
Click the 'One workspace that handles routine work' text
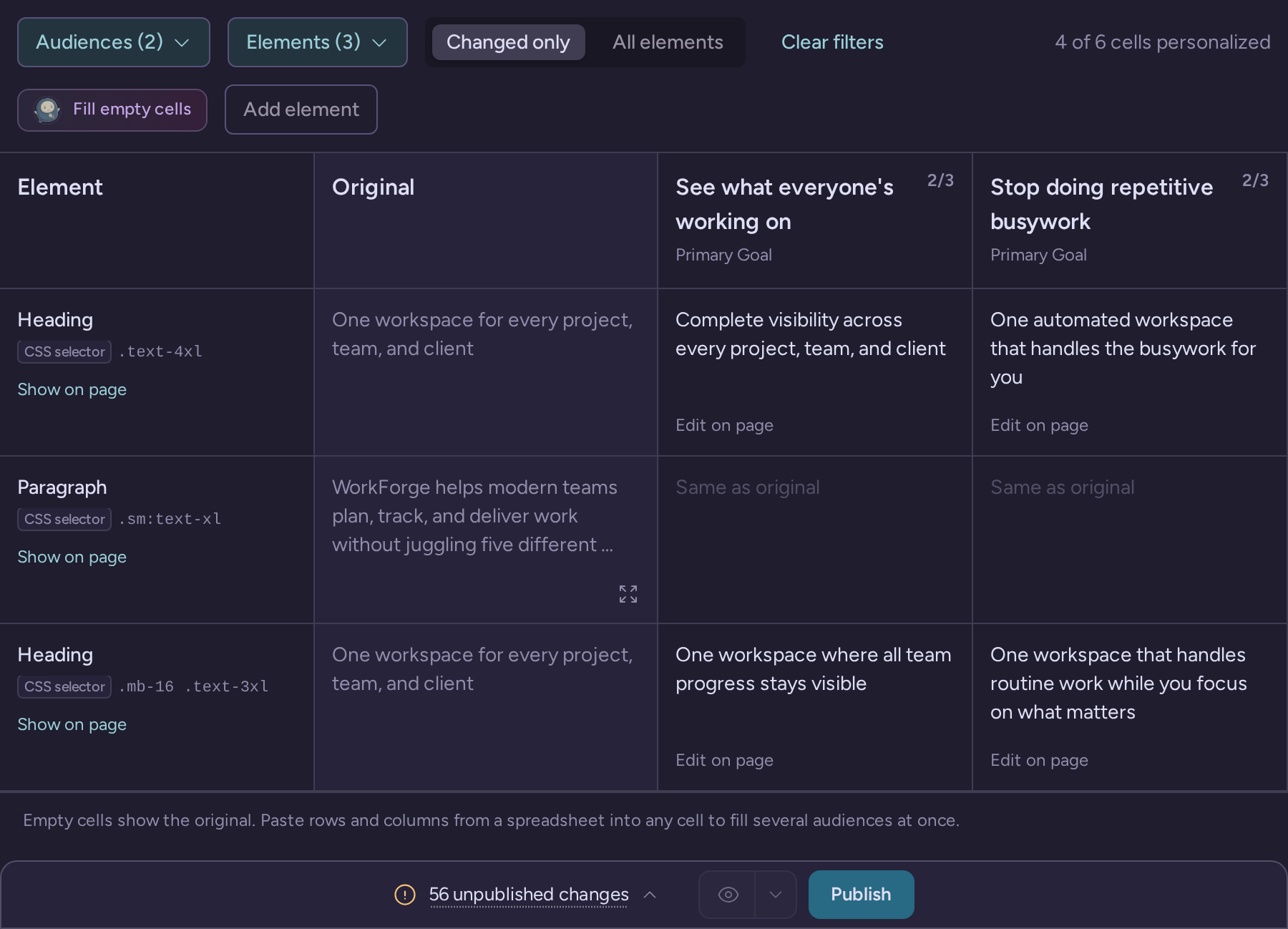click(1119, 684)
